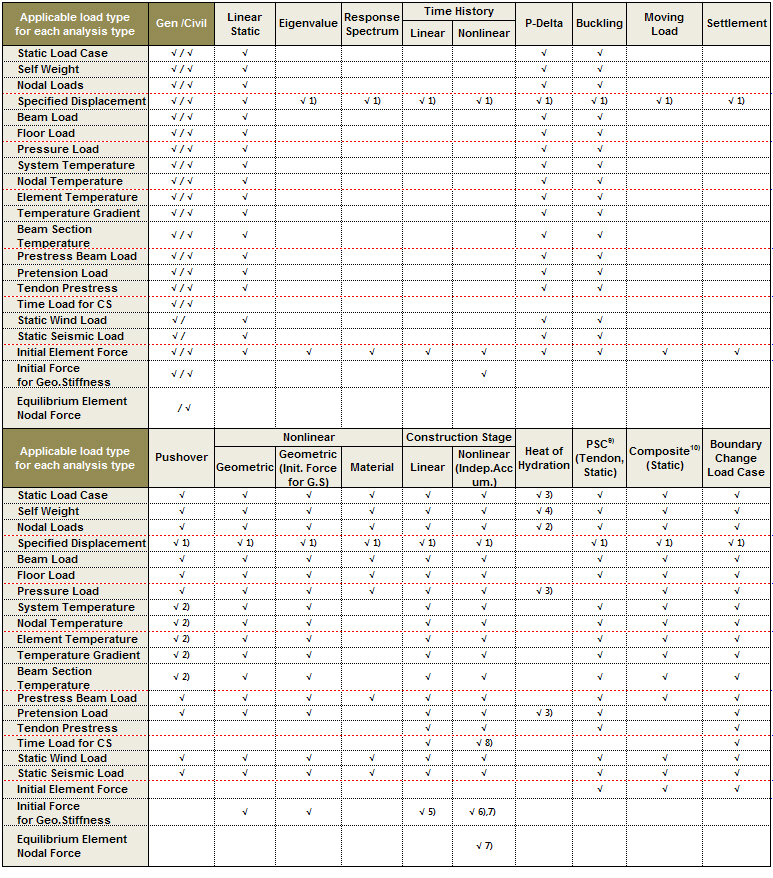Viewport: 773px width, 878px height.
Task: Click the Construction Stage group header
Action: coord(458,438)
